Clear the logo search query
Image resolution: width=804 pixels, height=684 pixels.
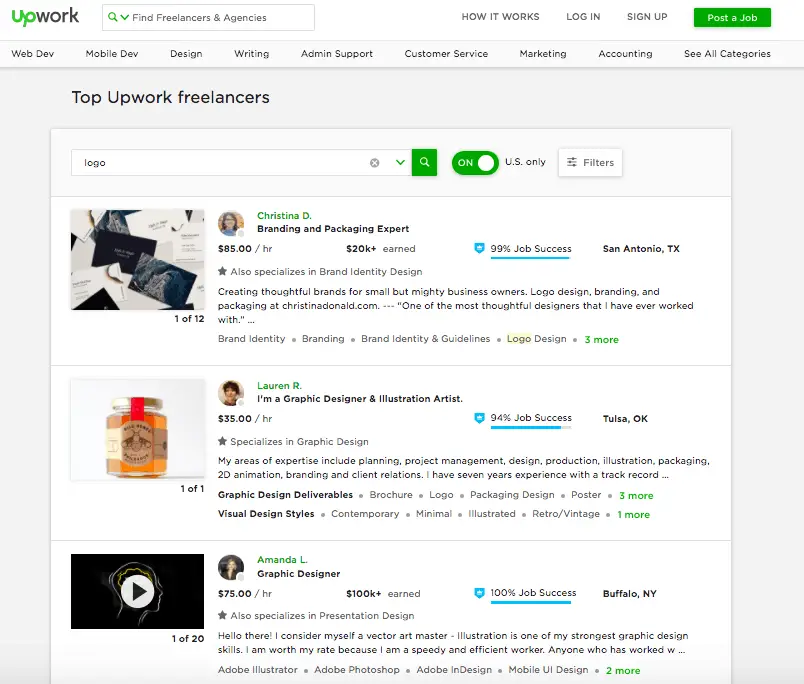coord(375,163)
